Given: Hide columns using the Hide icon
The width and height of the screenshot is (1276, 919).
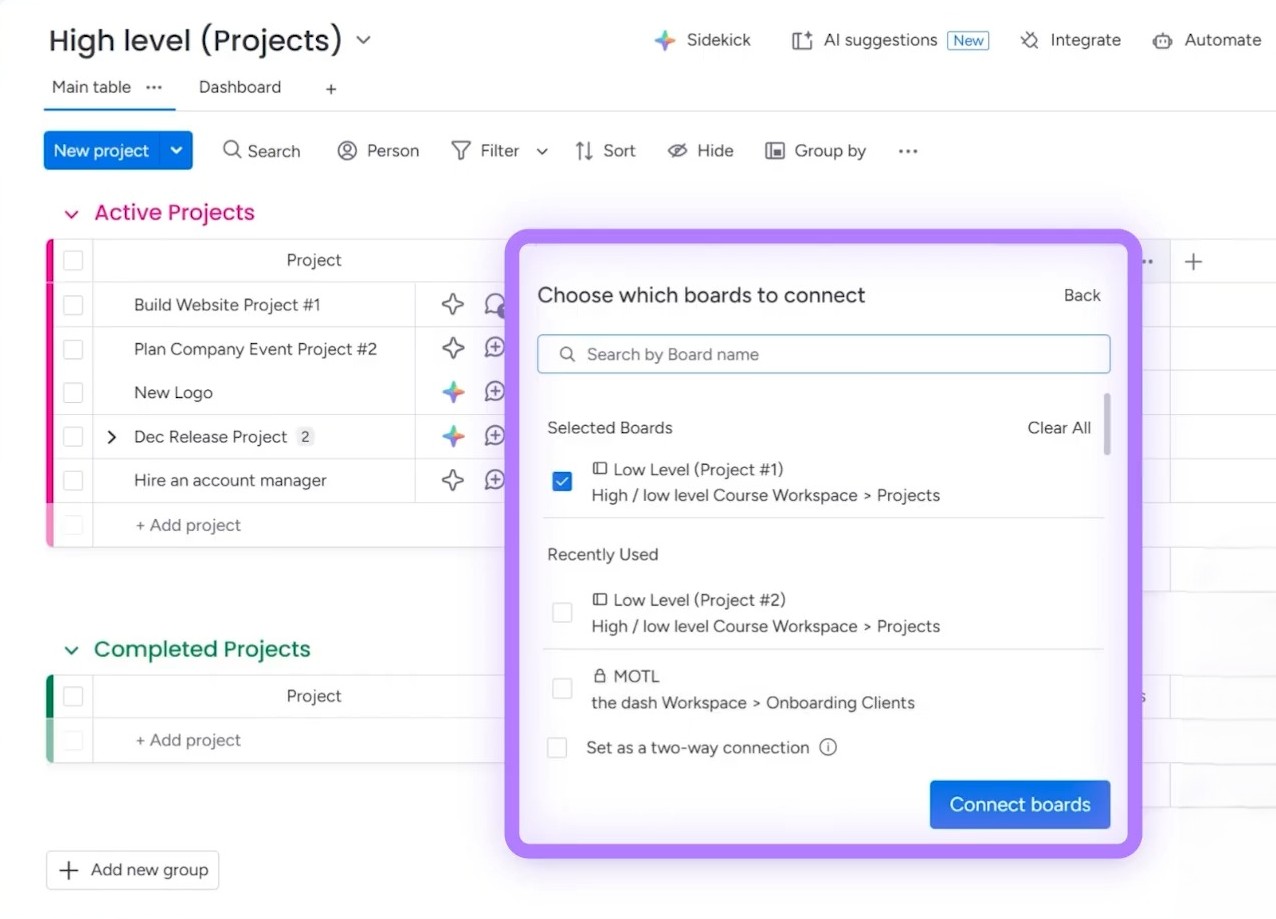Looking at the screenshot, I should click(700, 150).
